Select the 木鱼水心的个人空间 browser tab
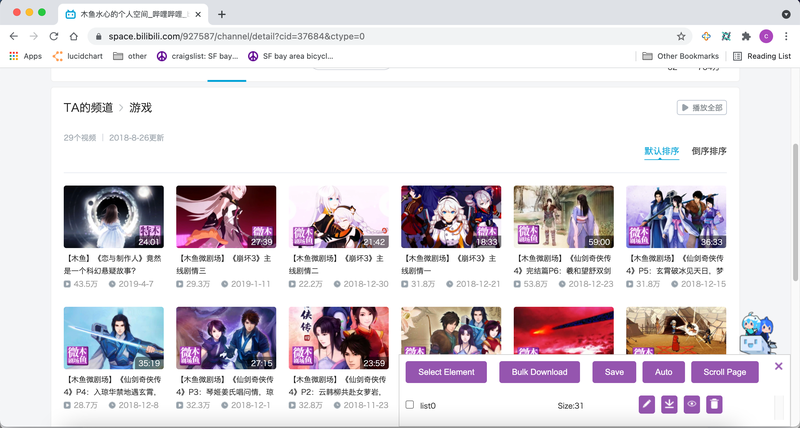The width and height of the screenshot is (800, 428). (133, 14)
